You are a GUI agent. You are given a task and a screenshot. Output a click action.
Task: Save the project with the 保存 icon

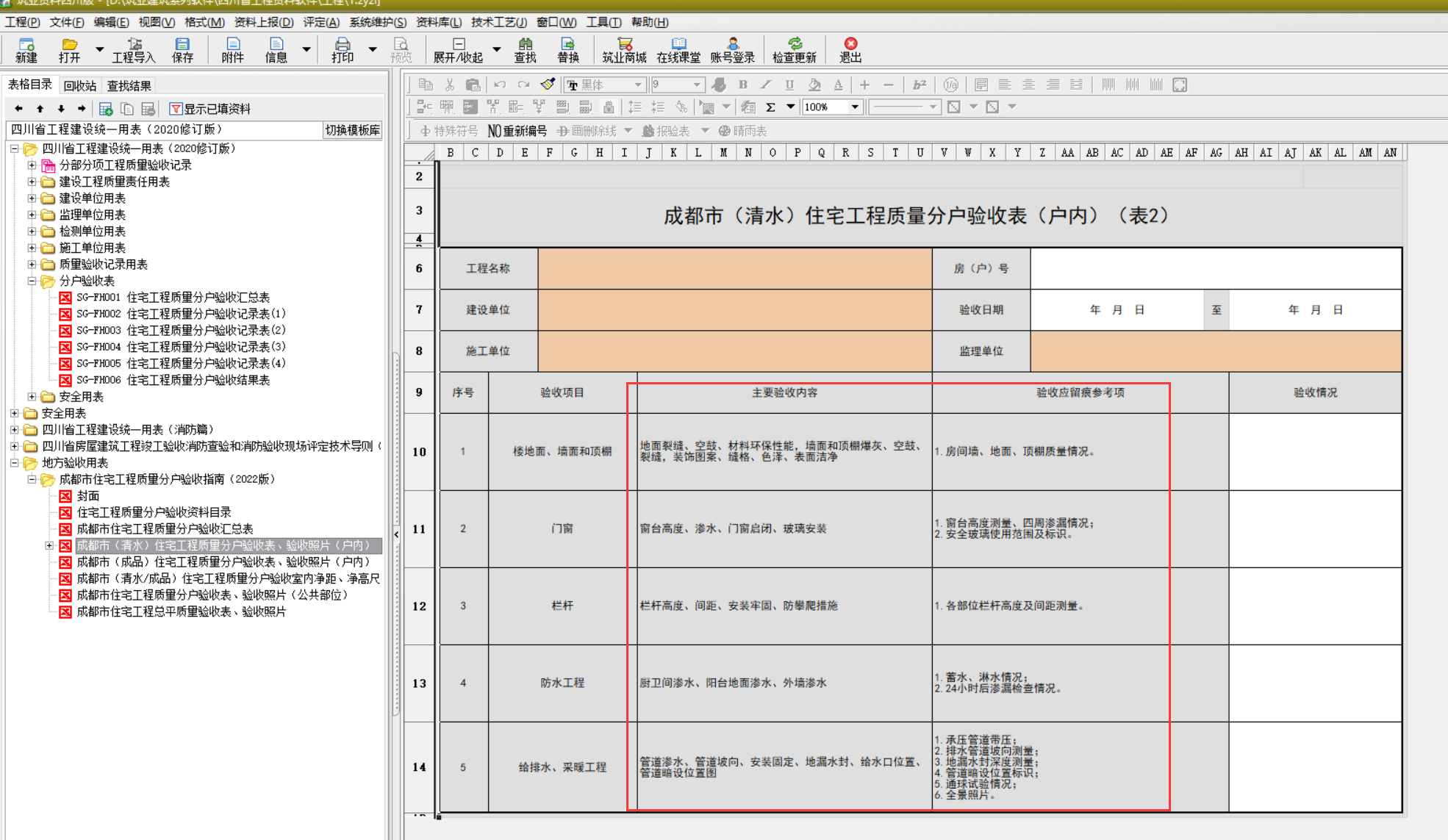(182, 50)
